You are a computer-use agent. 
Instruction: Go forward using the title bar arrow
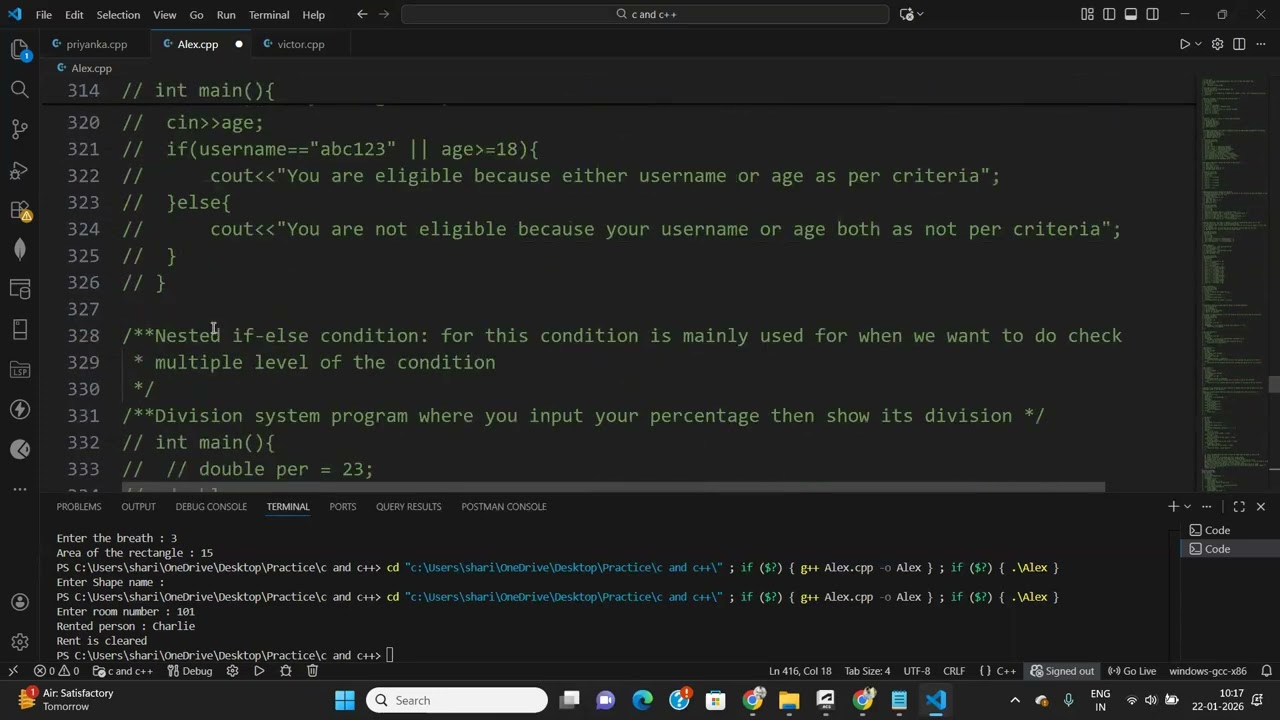click(384, 14)
